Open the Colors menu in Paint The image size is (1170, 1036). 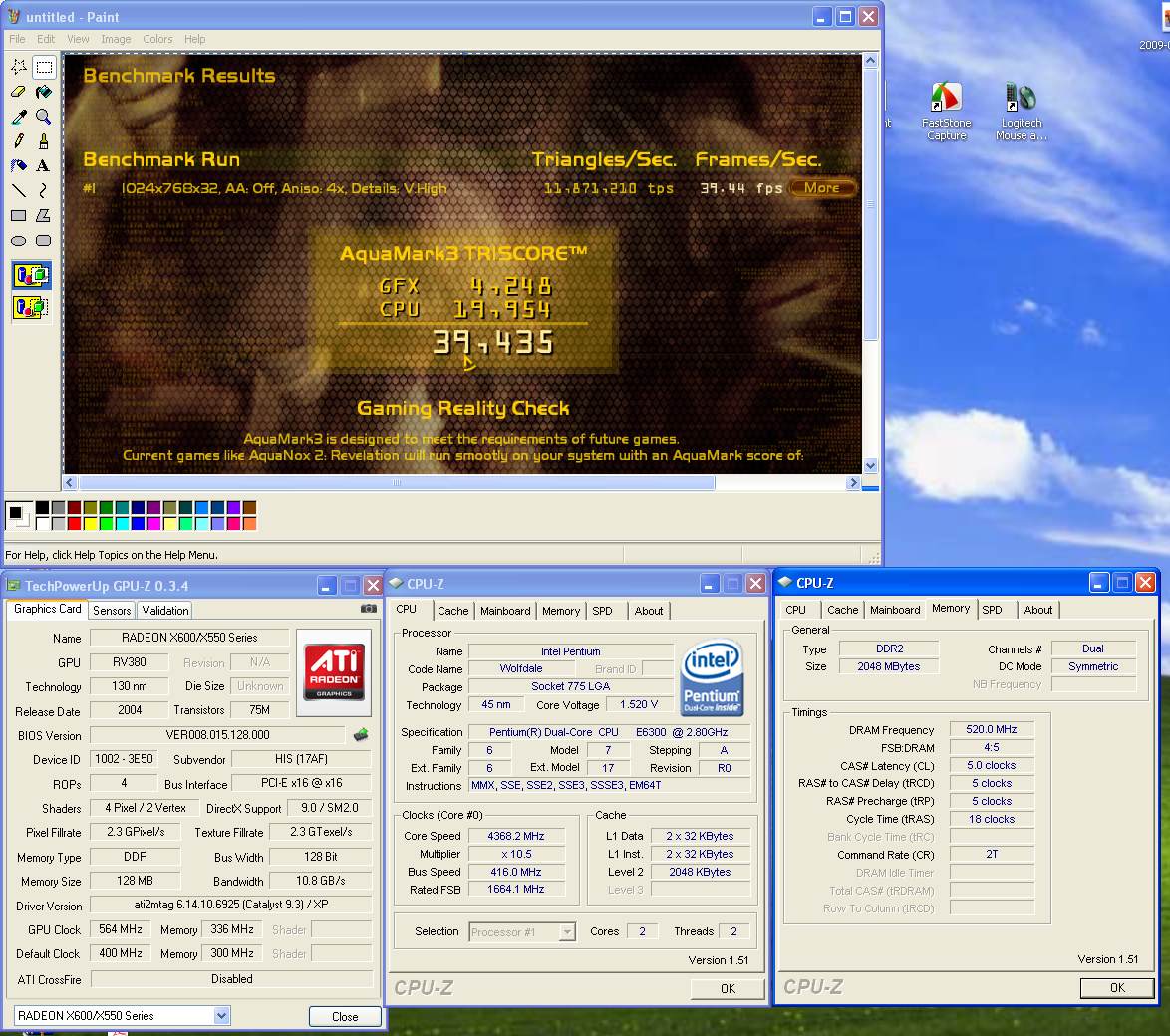point(157,39)
